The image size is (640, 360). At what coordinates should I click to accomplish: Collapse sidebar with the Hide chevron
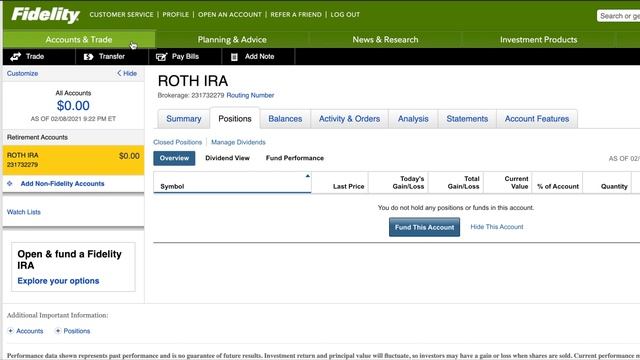point(127,73)
